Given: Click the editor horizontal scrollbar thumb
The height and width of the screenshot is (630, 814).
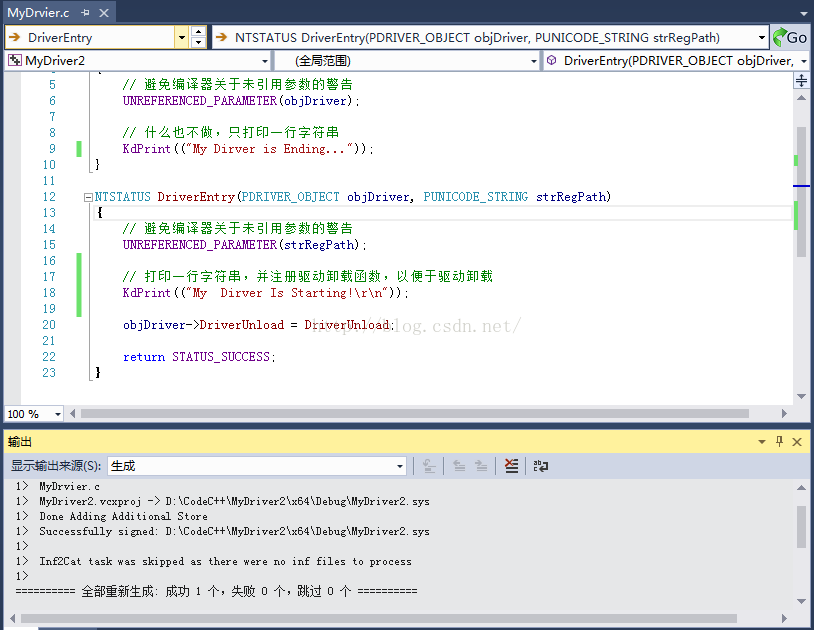Looking at the screenshot, I should click(414, 414).
